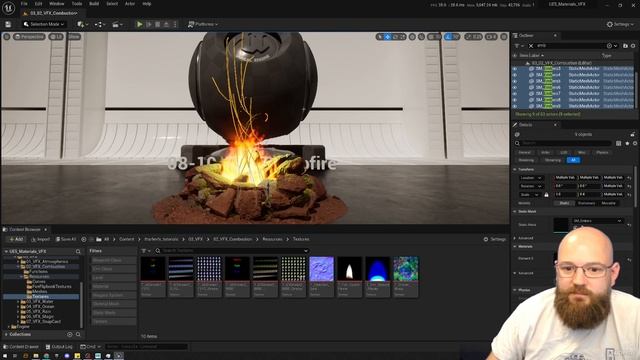This screenshot has width=640, height=360.
Task: Open the Edit menu
Action: (x=38, y=4)
